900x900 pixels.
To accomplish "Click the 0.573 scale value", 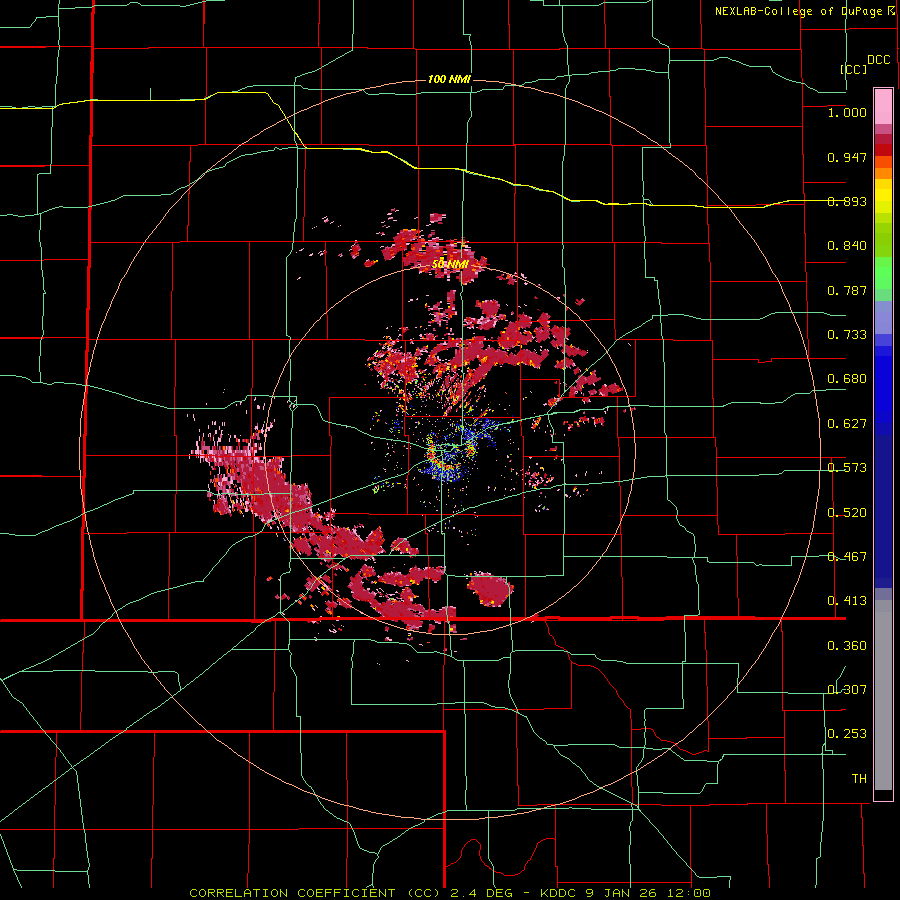I will pos(847,468).
